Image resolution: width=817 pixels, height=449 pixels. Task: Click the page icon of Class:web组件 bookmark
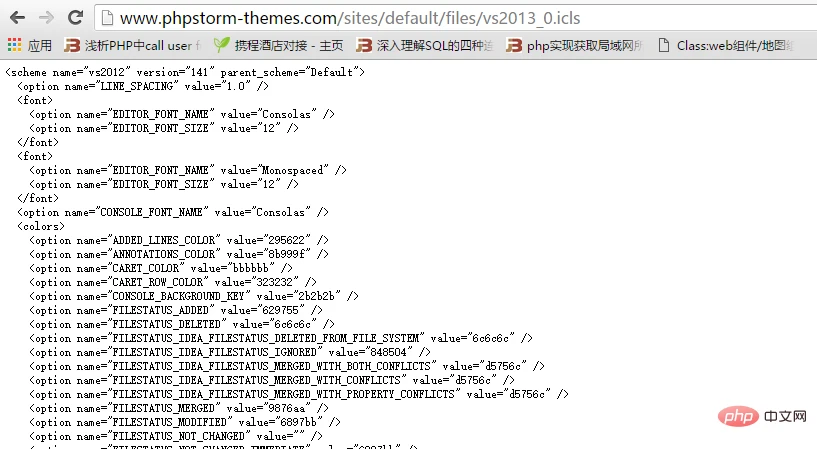coord(663,45)
